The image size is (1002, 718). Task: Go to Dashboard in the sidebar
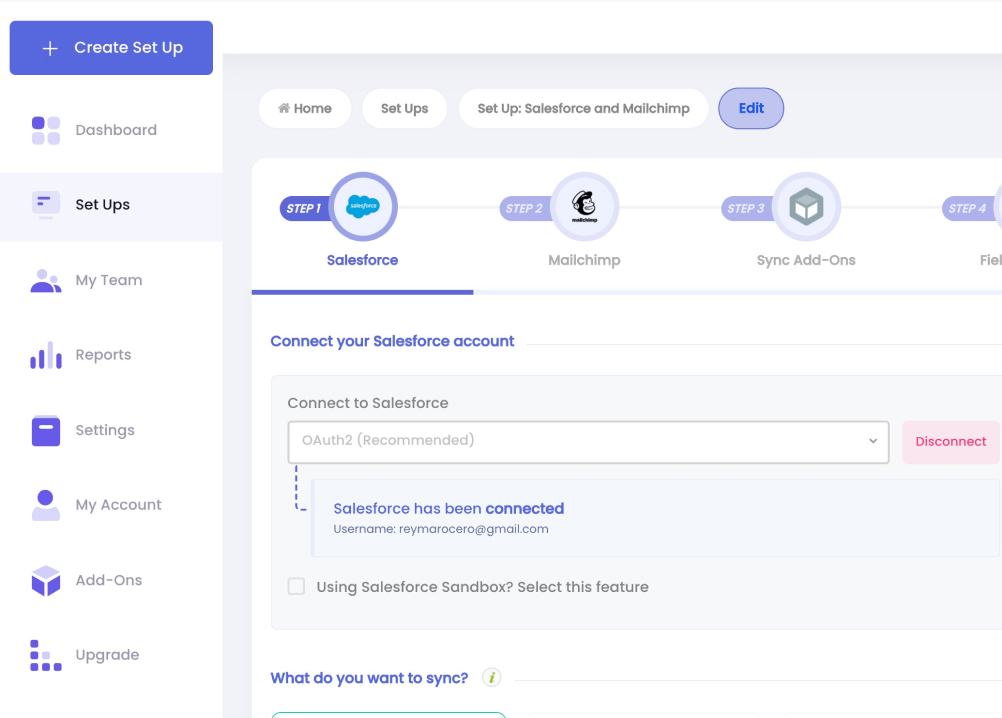(116, 130)
